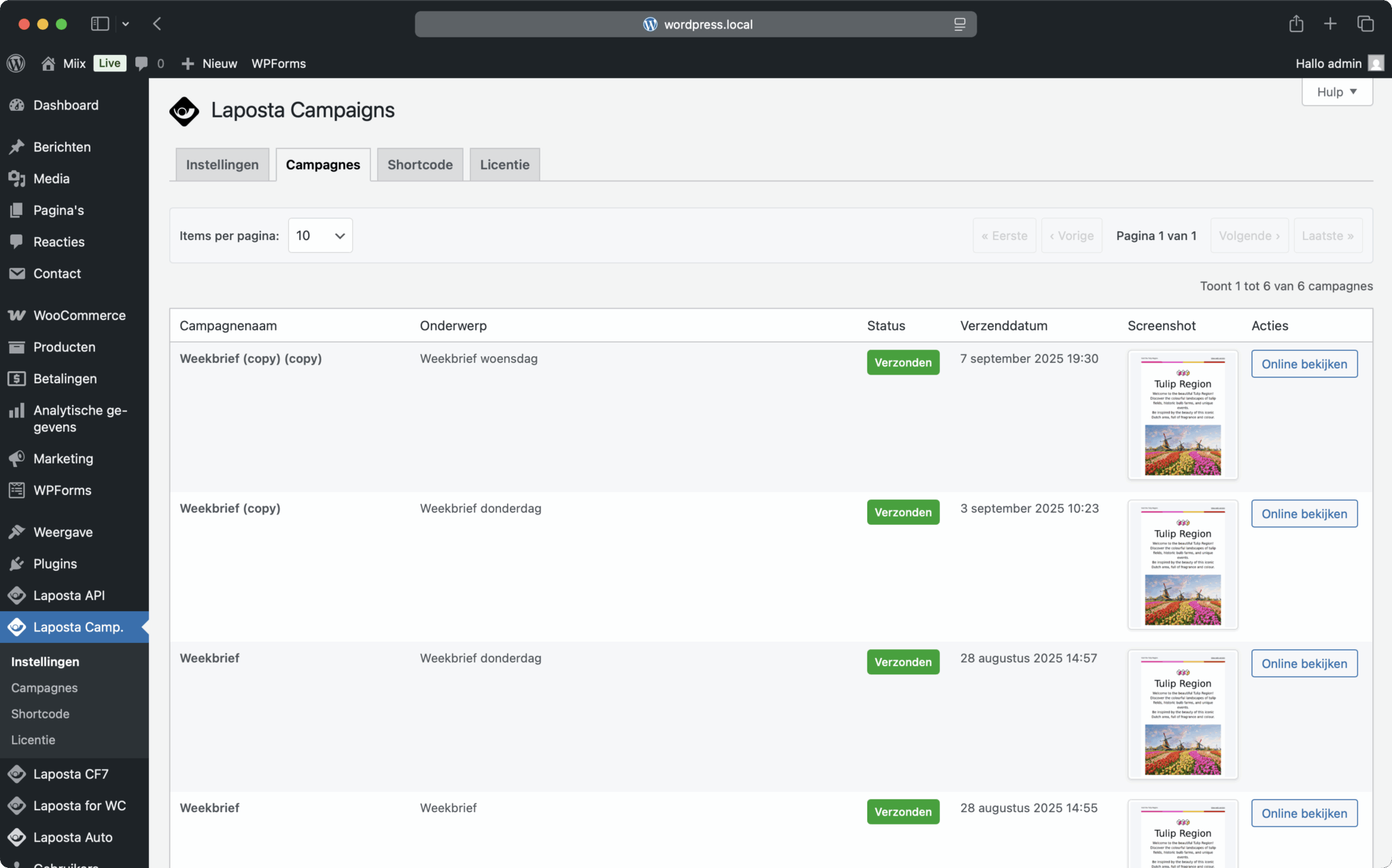Click the wordpress.local address bar
The image size is (1392, 868).
tap(695, 24)
